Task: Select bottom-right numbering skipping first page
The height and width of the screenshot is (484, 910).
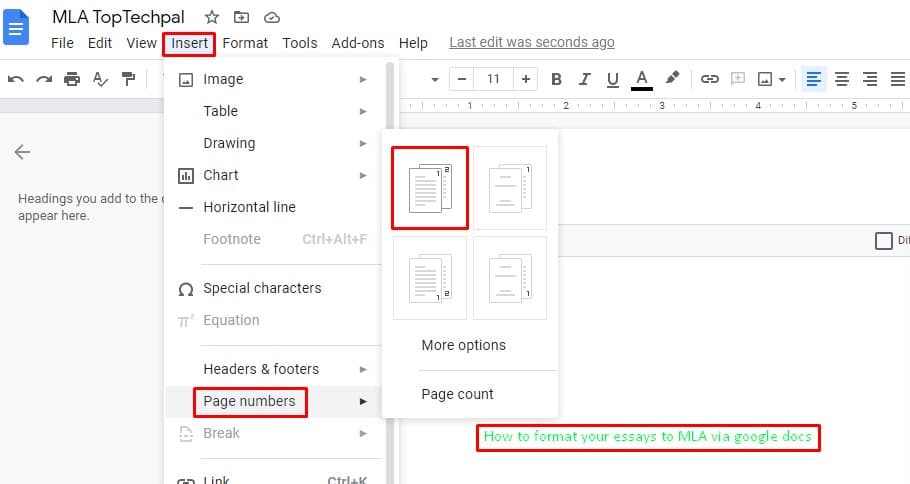Action: click(x=510, y=278)
